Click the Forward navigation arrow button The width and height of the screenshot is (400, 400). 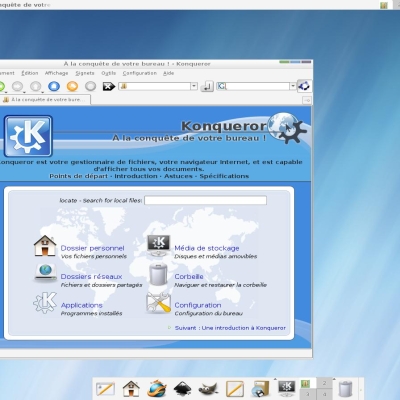pyautogui.click(x=18, y=86)
